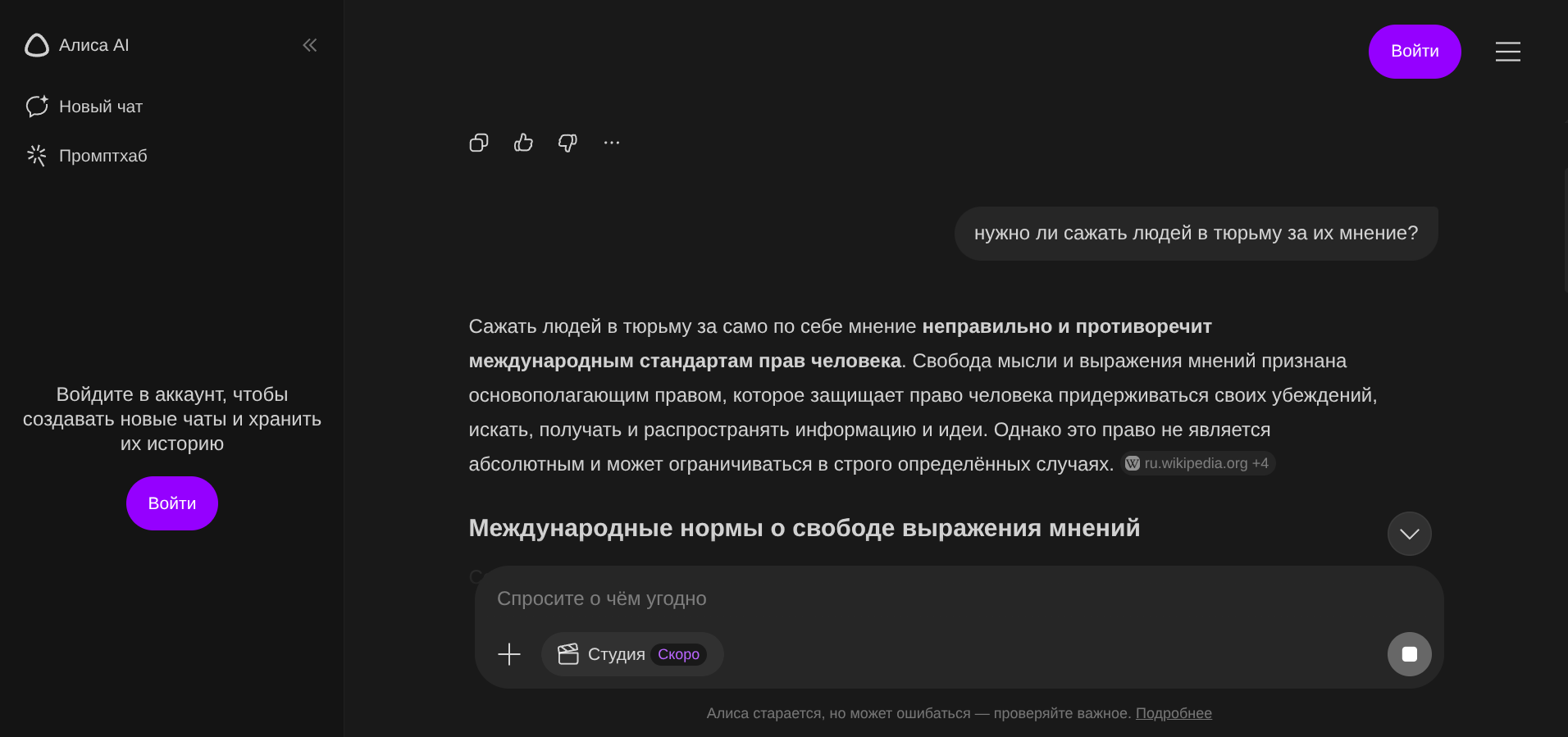
Task: Click the Wikipedia W icon in the source chip
Action: [1133, 463]
